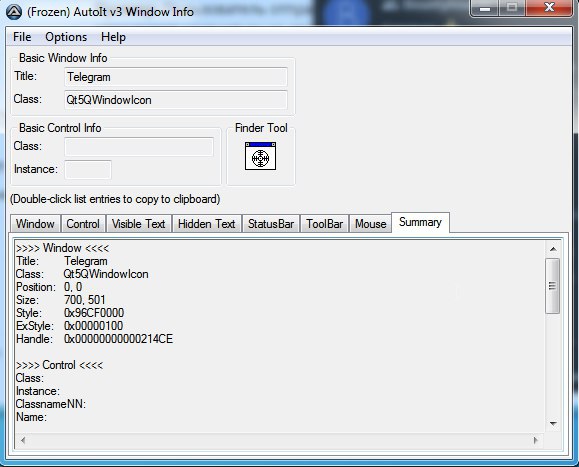This screenshot has width=579, height=467.
Task: Switch to the Visible Text tab
Action: tap(138, 224)
